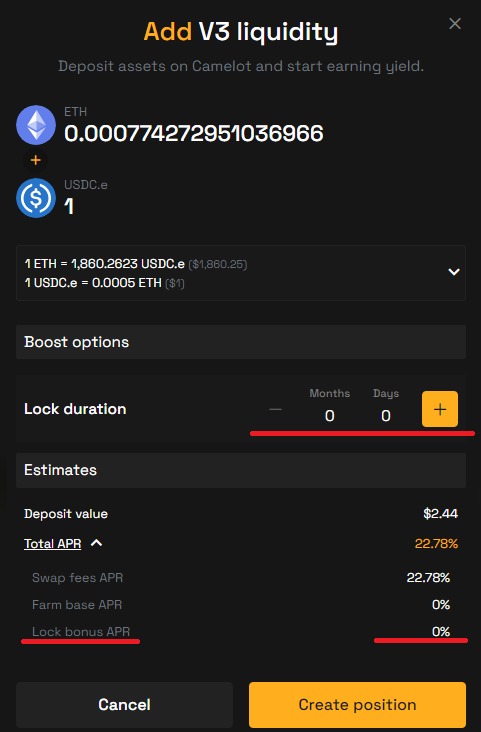
Task: Click the orange plus between tokens
Action: (x=35, y=161)
